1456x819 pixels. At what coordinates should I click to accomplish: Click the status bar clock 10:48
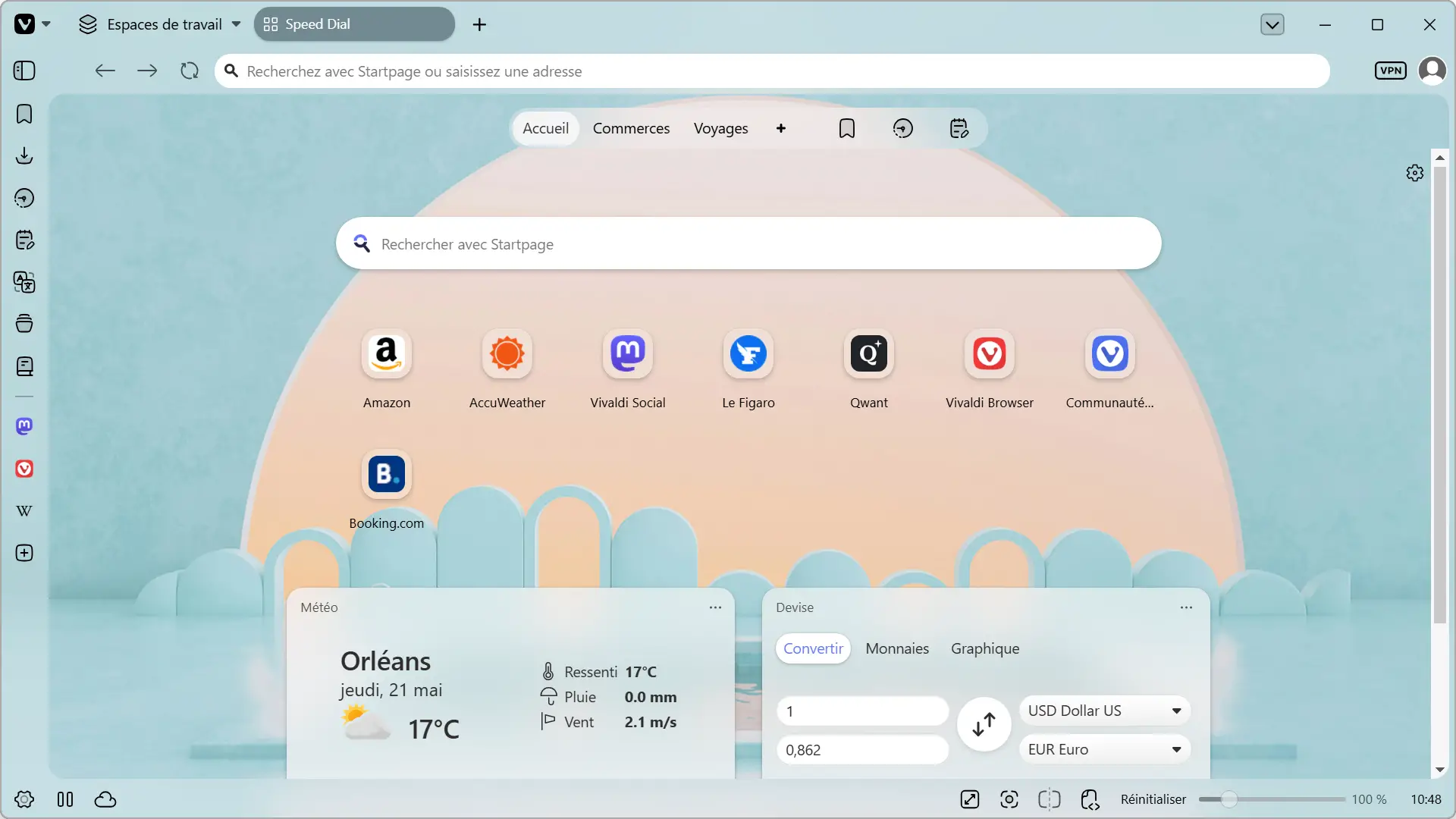pyautogui.click(x=1426, y=799)
